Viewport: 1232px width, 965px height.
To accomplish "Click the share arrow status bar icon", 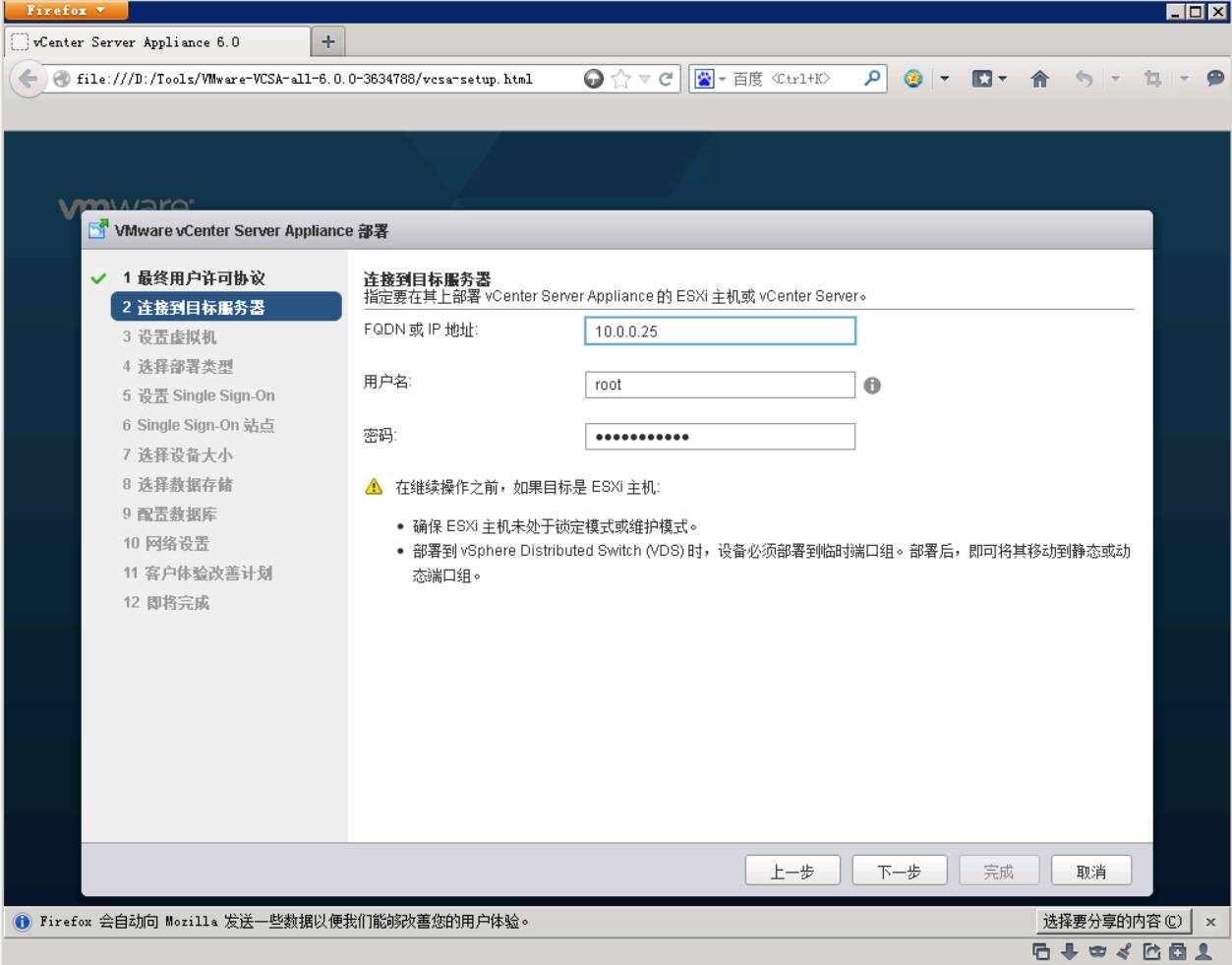I will click(1151, 951).
